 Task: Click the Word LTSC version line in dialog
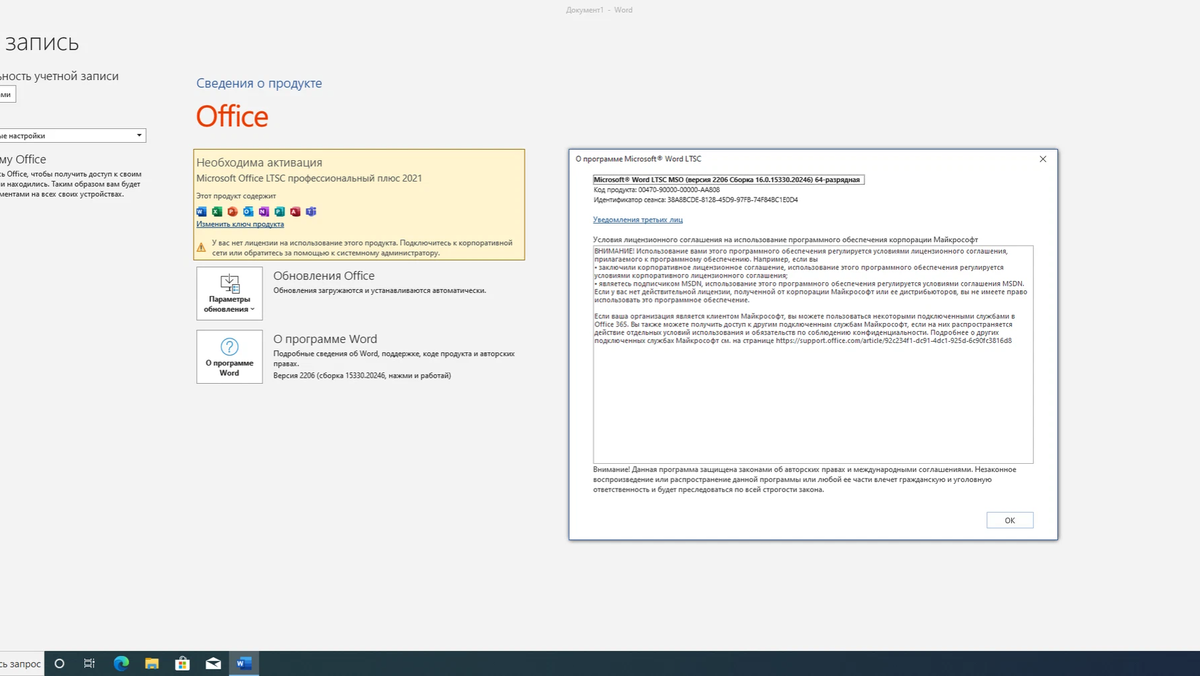[x=728, y=180]
